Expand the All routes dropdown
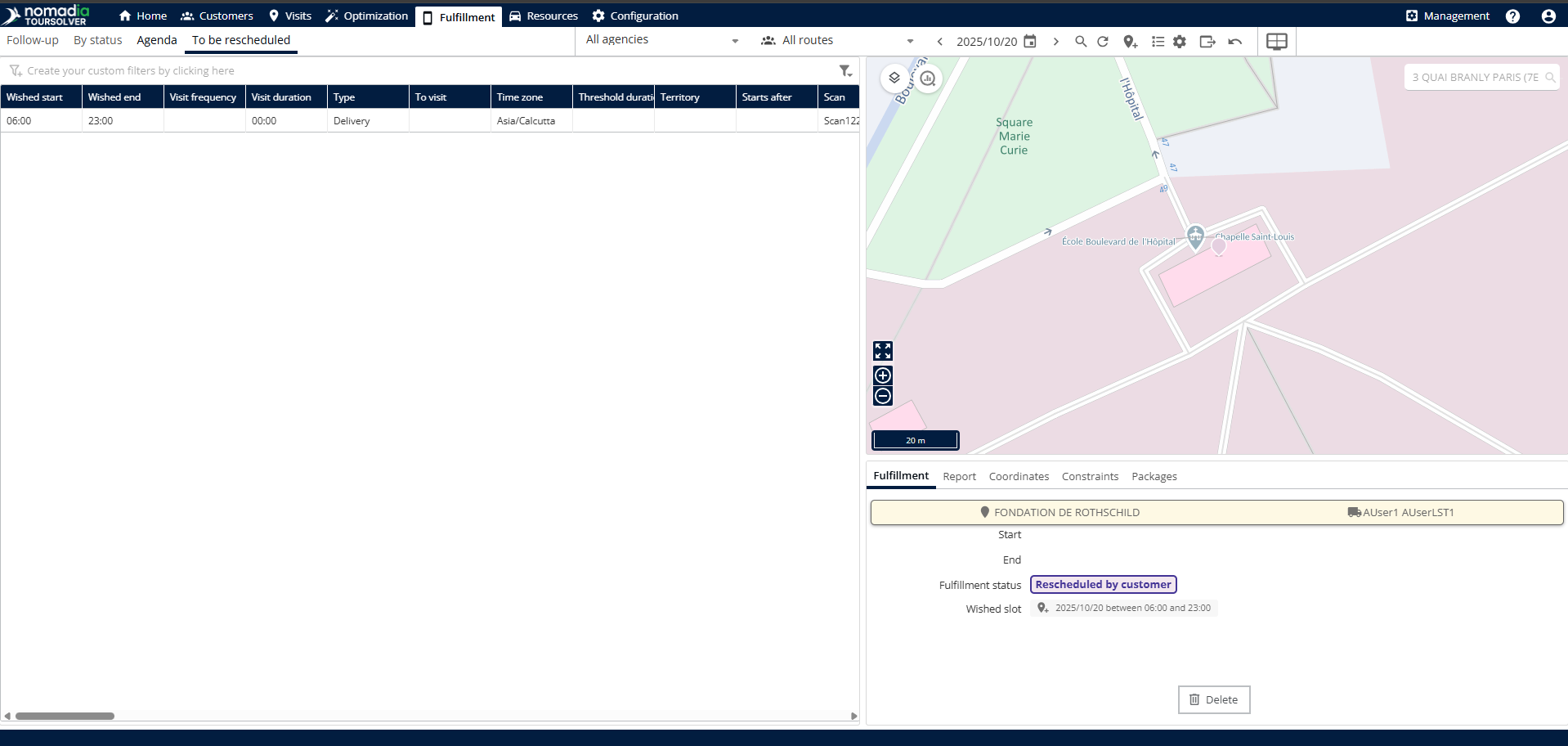Viewport: 1568px width, 746px height. pyautogui.click(x=838, y=40)
